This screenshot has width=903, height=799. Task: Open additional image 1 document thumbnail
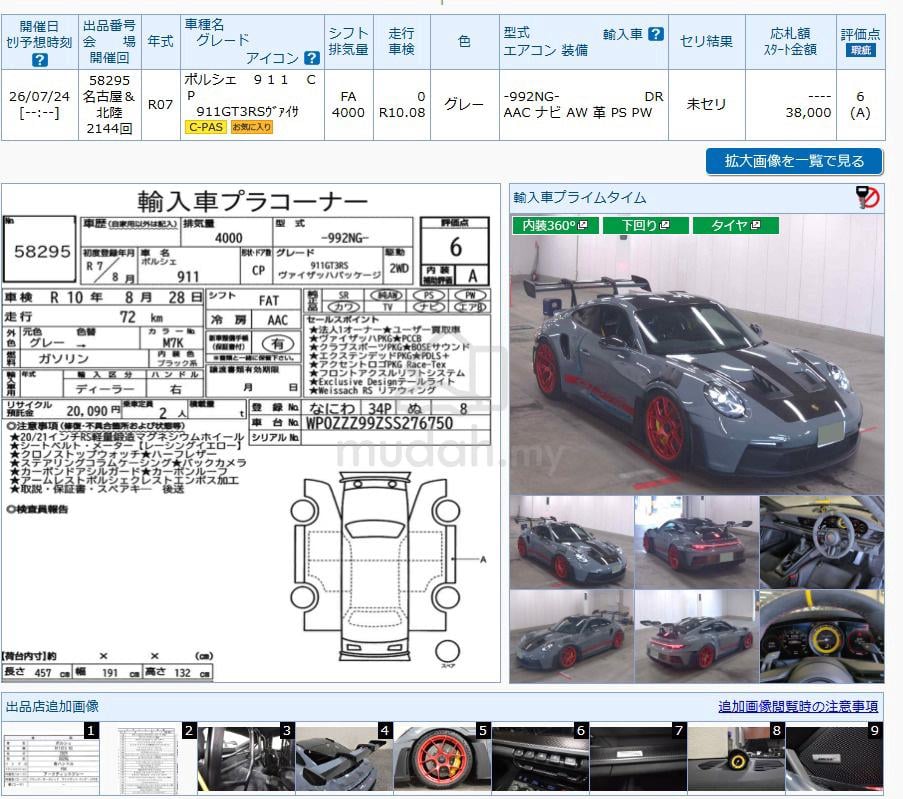pos(51,759)
